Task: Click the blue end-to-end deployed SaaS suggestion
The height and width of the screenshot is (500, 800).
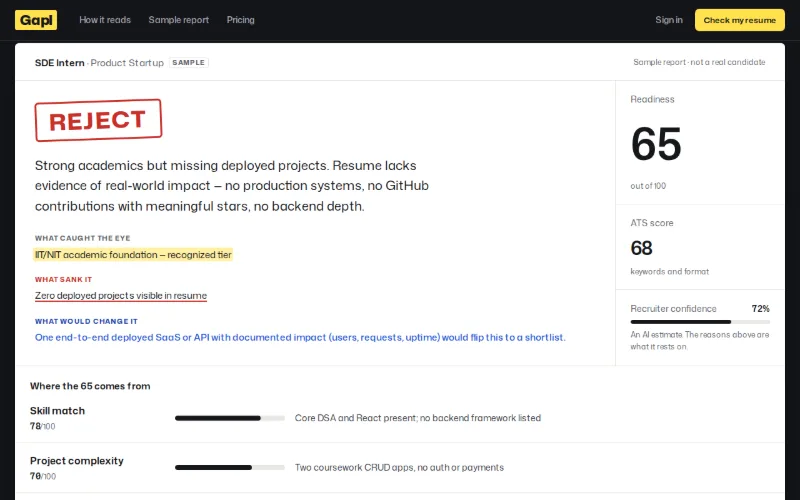Action: 300,337
